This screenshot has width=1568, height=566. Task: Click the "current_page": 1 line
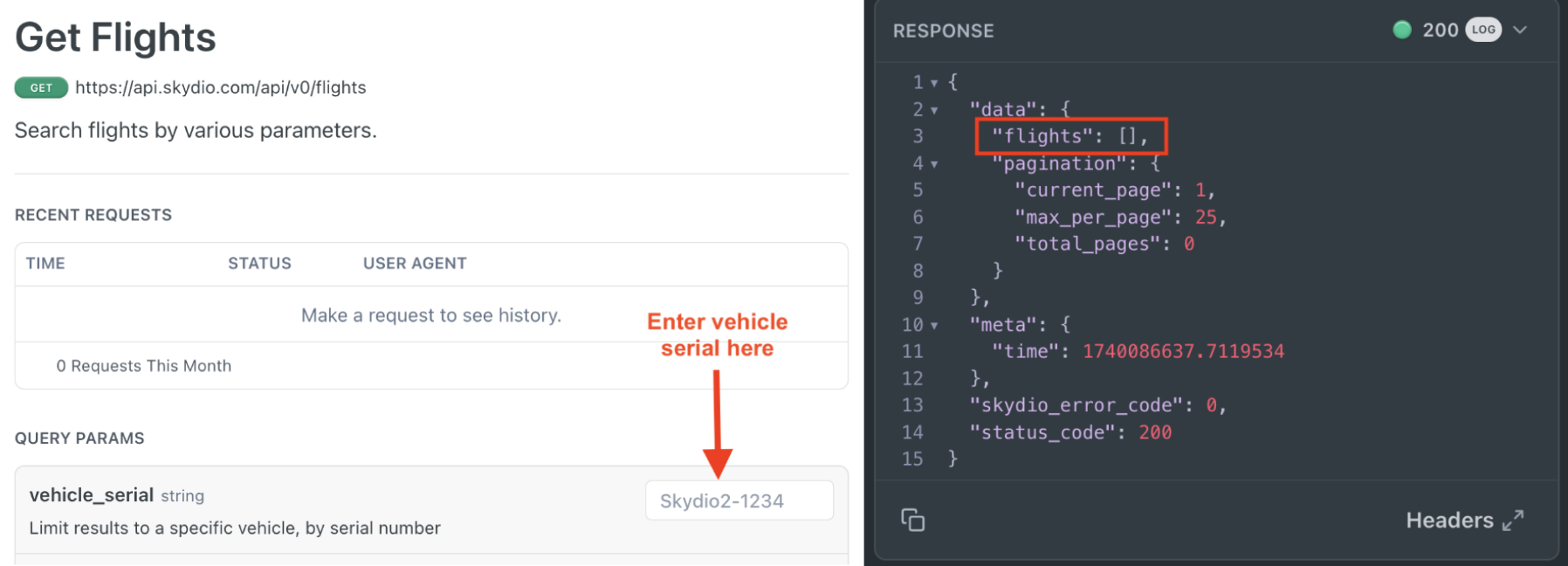[1115, 190]
